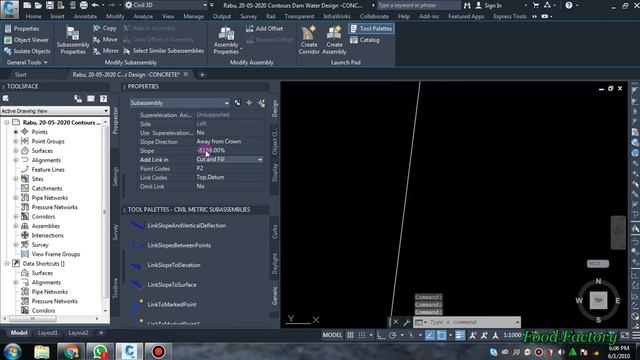640x360 pixels.
Task: Open WhatsApp from the taskbar
Action: pos(100,351)
